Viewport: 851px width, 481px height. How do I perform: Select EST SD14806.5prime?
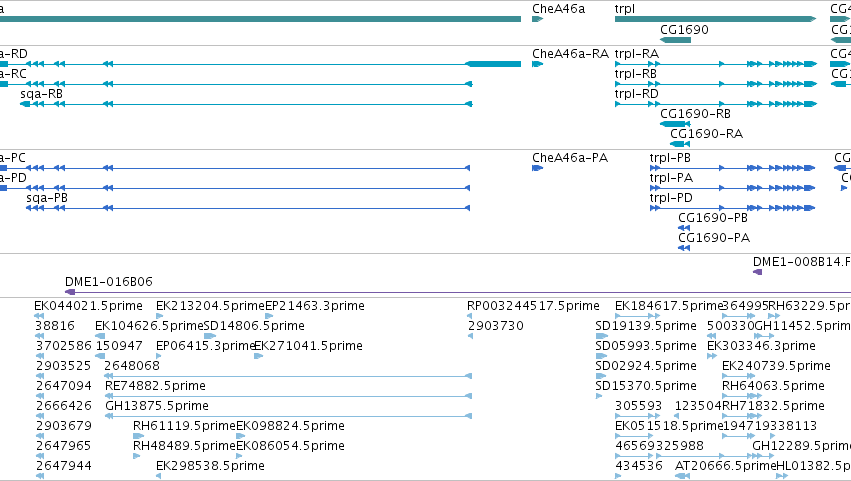(254, 326)
